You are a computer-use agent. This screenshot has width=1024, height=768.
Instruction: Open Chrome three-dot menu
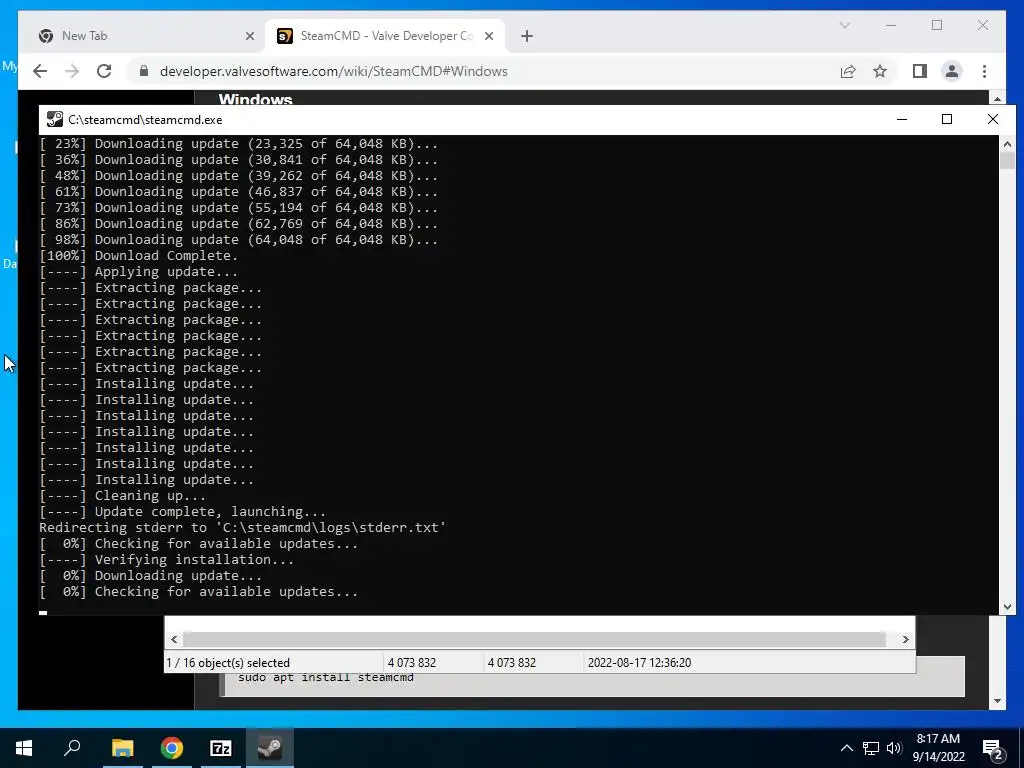pos(984,71)
